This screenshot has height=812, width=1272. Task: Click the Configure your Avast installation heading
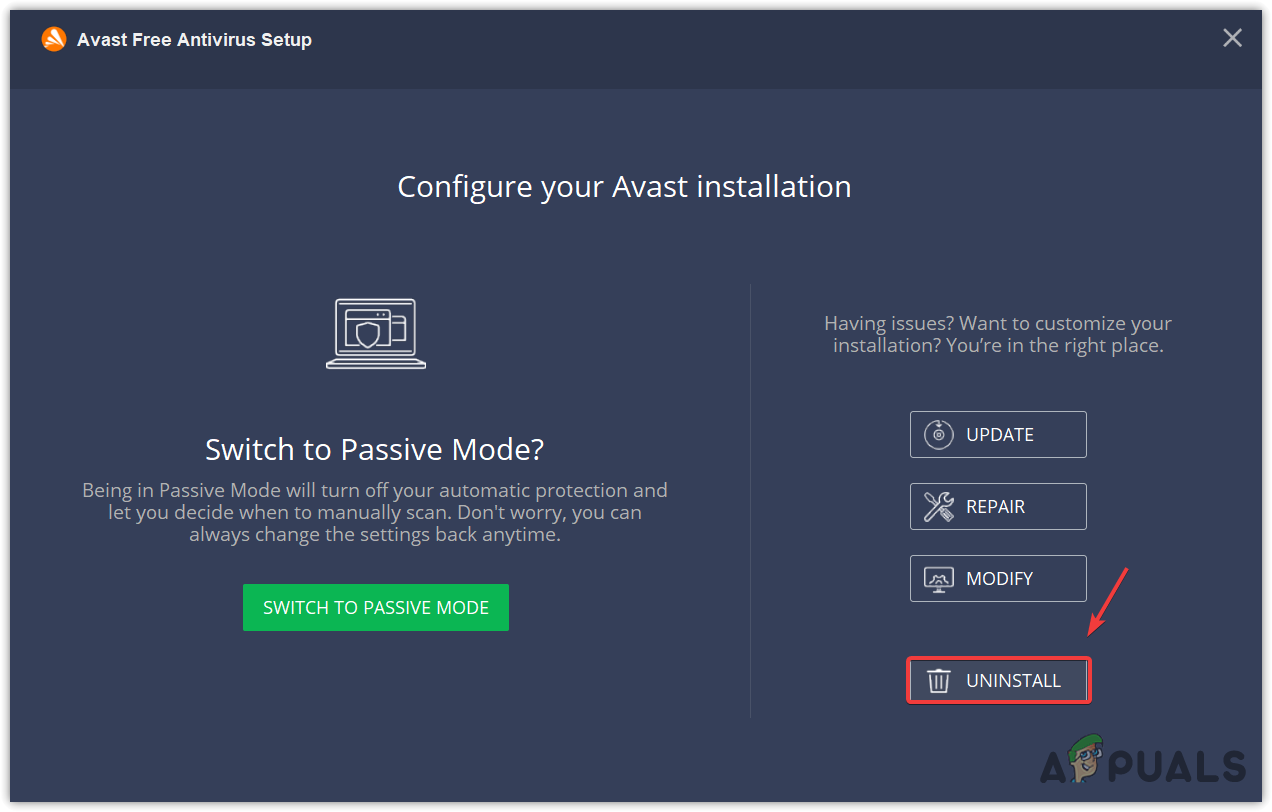(x=624, y=186)
